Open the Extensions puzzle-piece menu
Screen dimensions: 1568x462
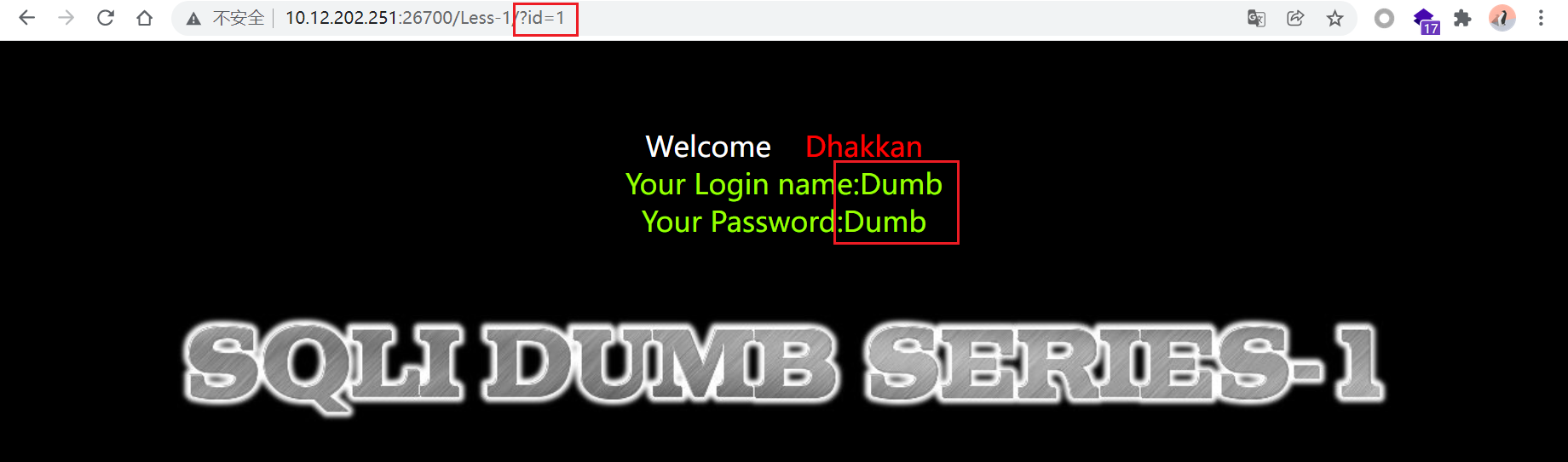click(x=1462, y=18)
